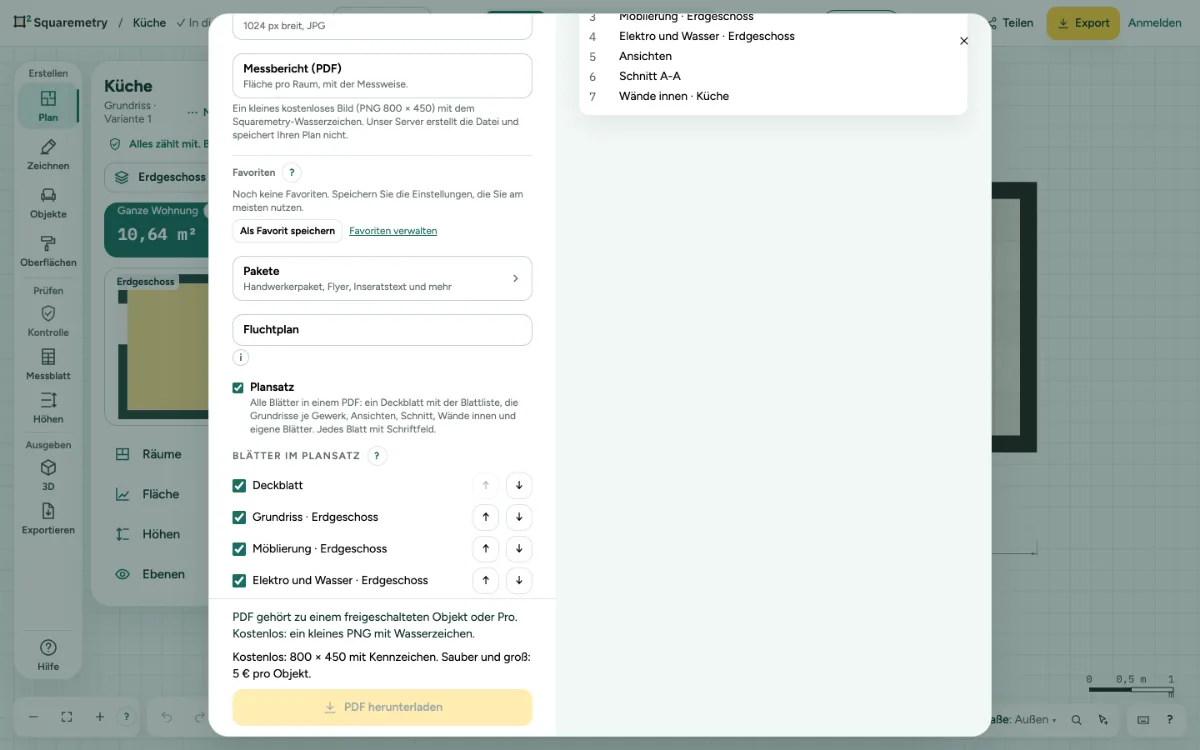Uncheck the Deckblatt sheet
Screen dimensions: 1200x750
point(239,486)
